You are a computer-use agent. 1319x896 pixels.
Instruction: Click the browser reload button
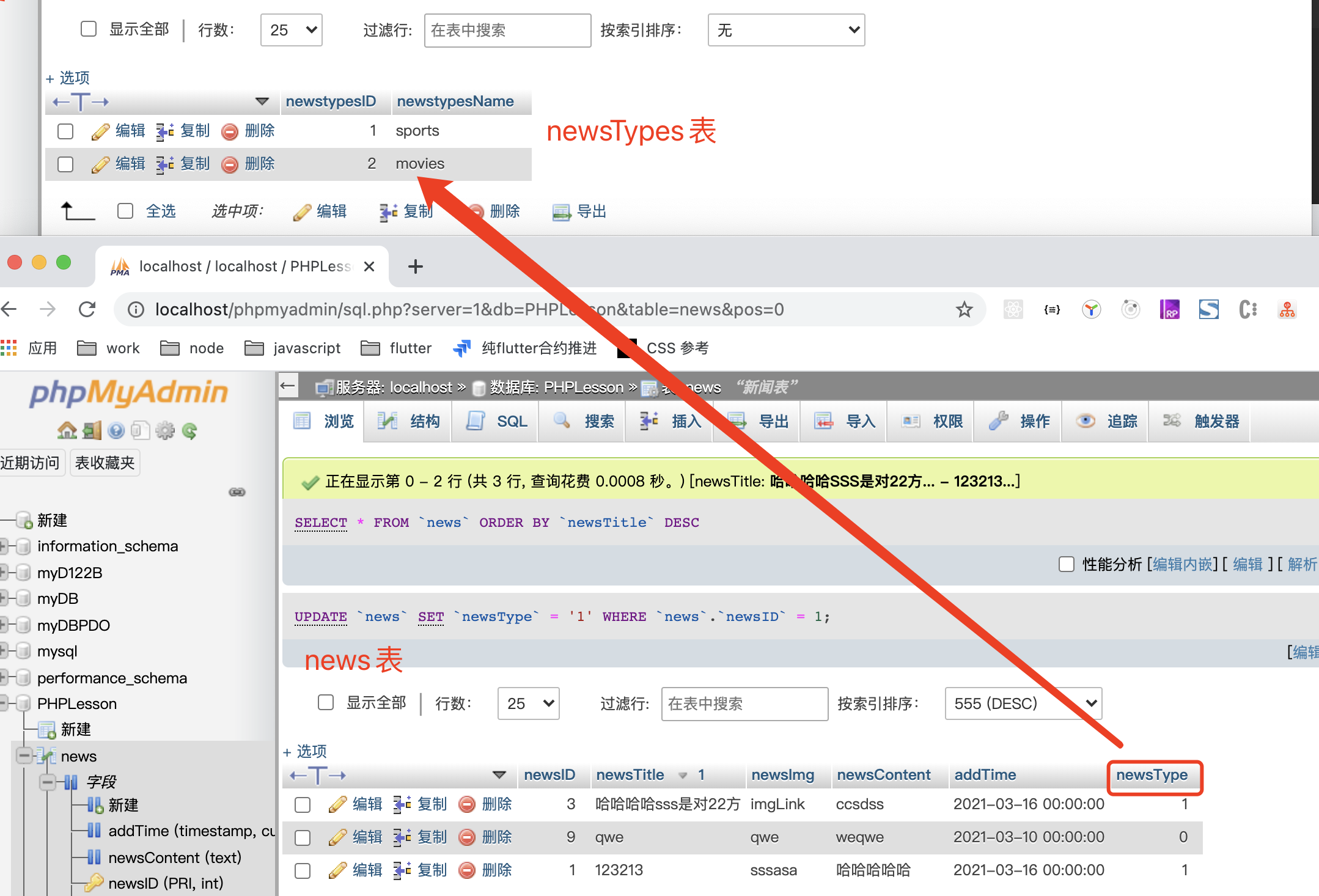[x=87, y=309]
